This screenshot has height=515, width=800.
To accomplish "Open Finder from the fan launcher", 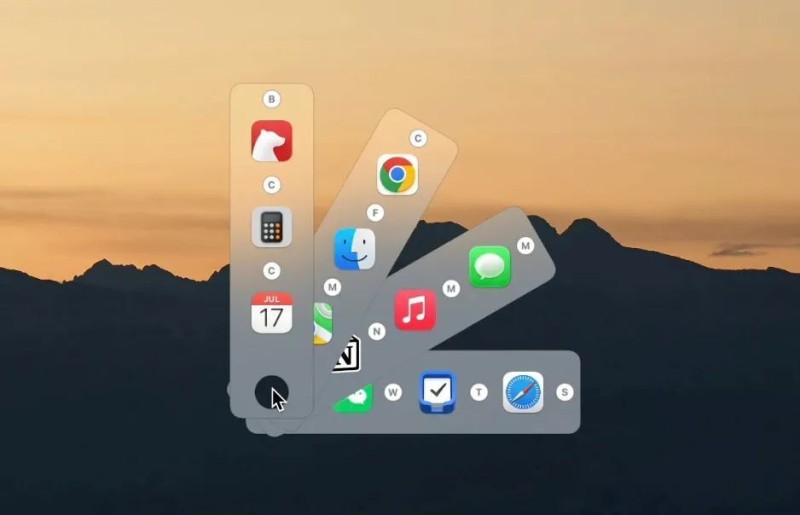I will [354, 249].
